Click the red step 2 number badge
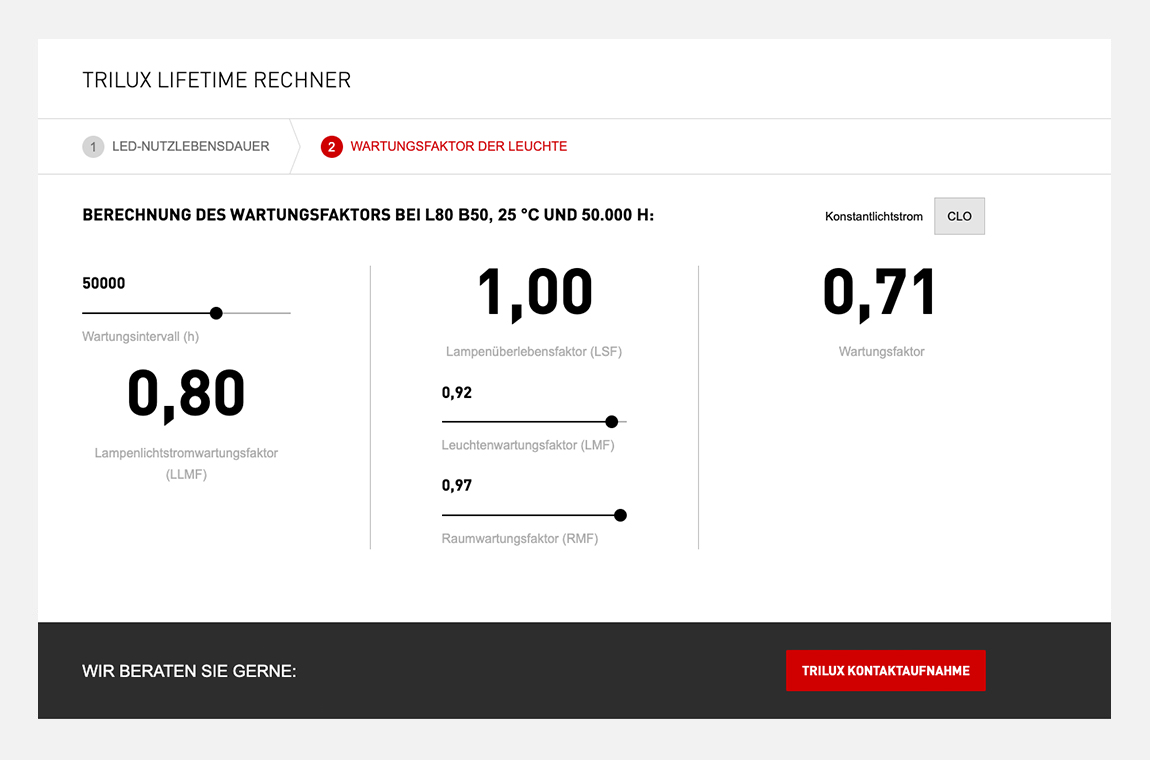Image resolution: width=1150 pixels, height=760 pixels. (332, 147)
